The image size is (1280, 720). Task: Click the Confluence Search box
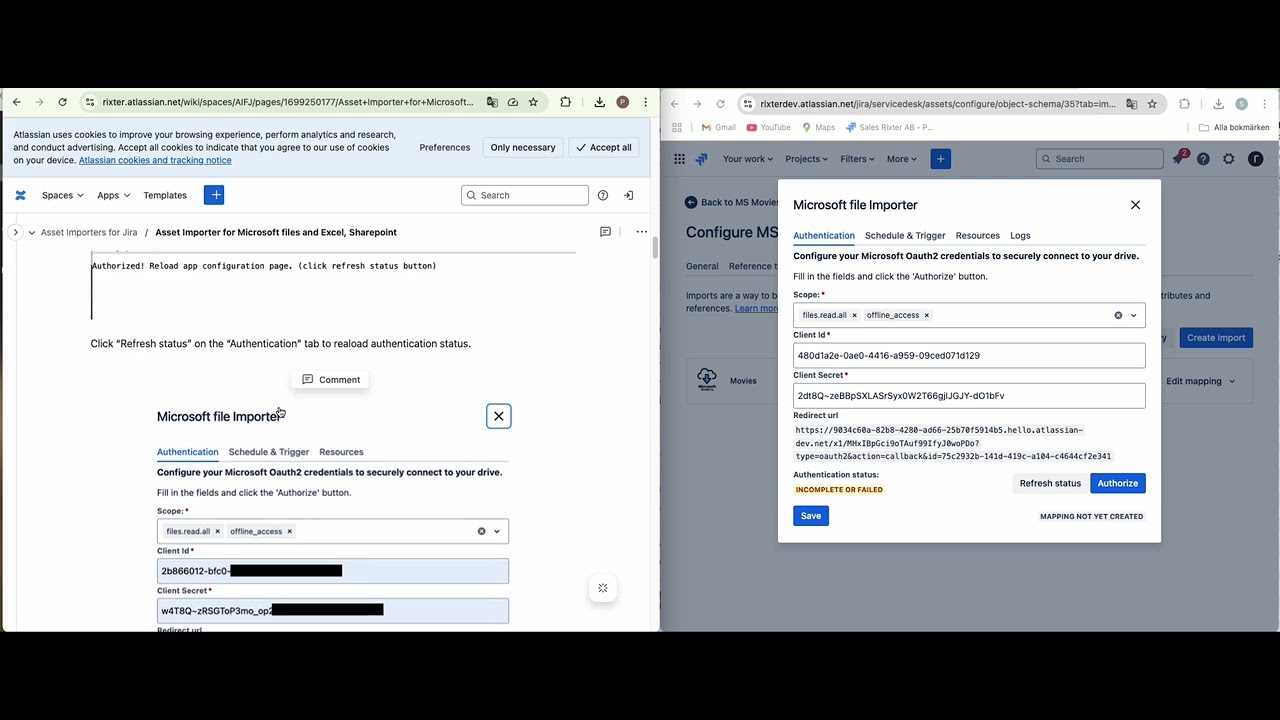(524, 195)
